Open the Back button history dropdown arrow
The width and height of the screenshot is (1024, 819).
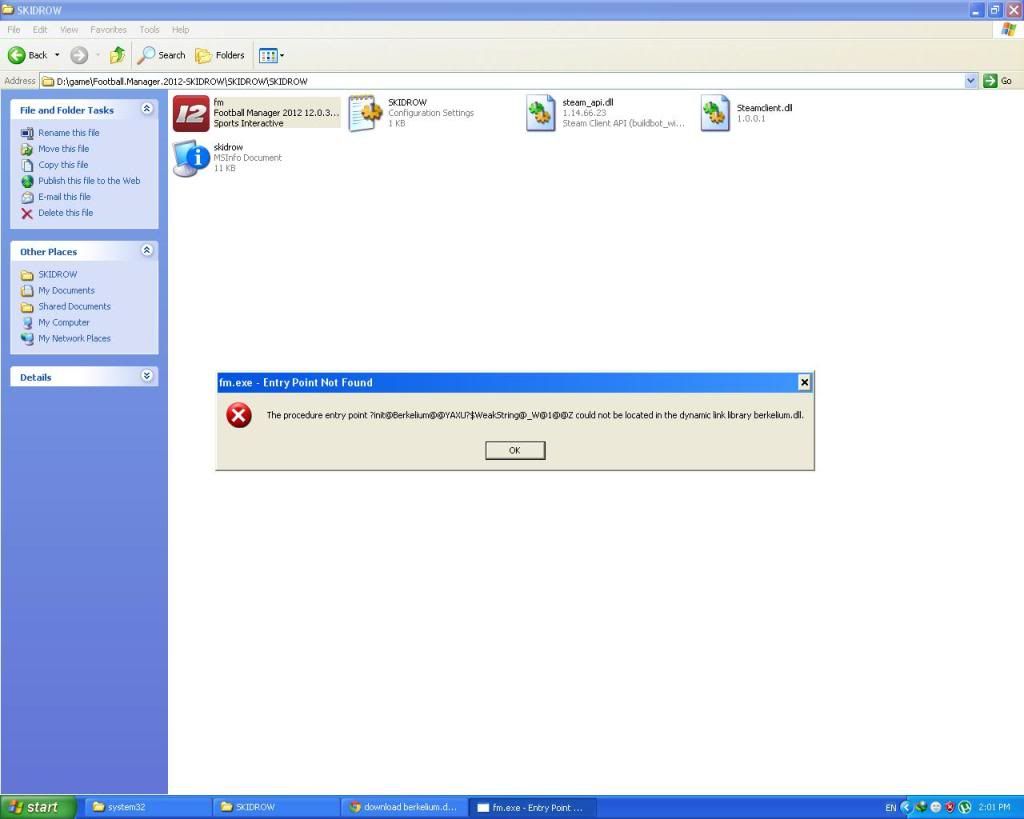tap(57, 56)
